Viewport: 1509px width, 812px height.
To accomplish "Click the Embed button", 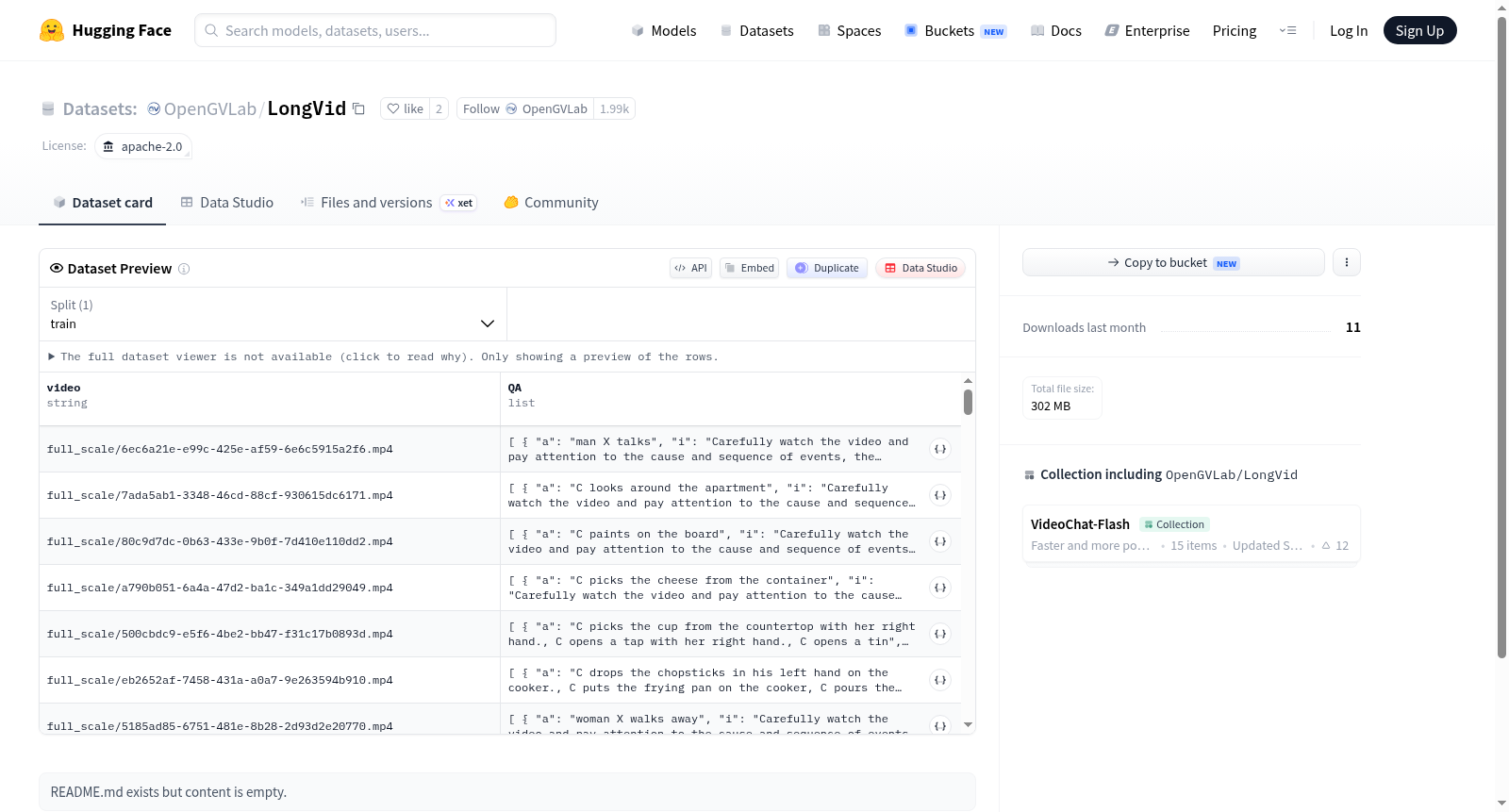I will 750,268.
